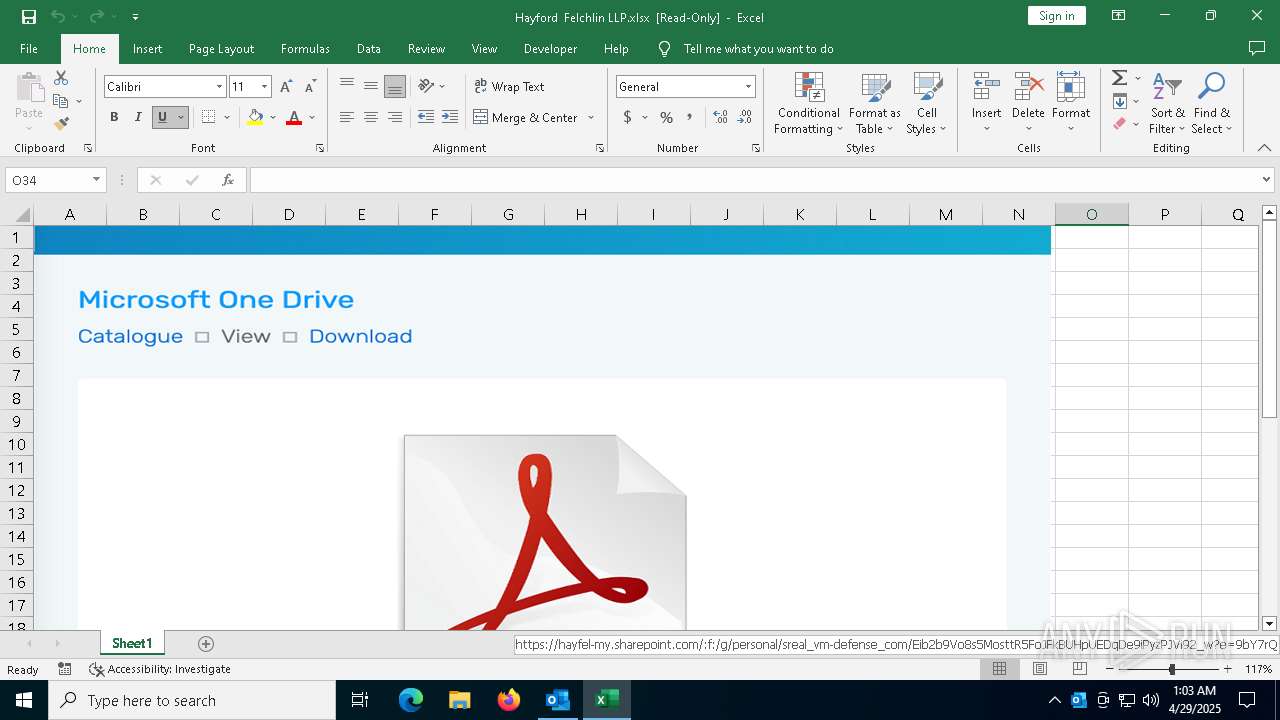This screenshot has height=720, width=1280.
Task: Open Conditional Formatting menu
Action: pos(809,103)
